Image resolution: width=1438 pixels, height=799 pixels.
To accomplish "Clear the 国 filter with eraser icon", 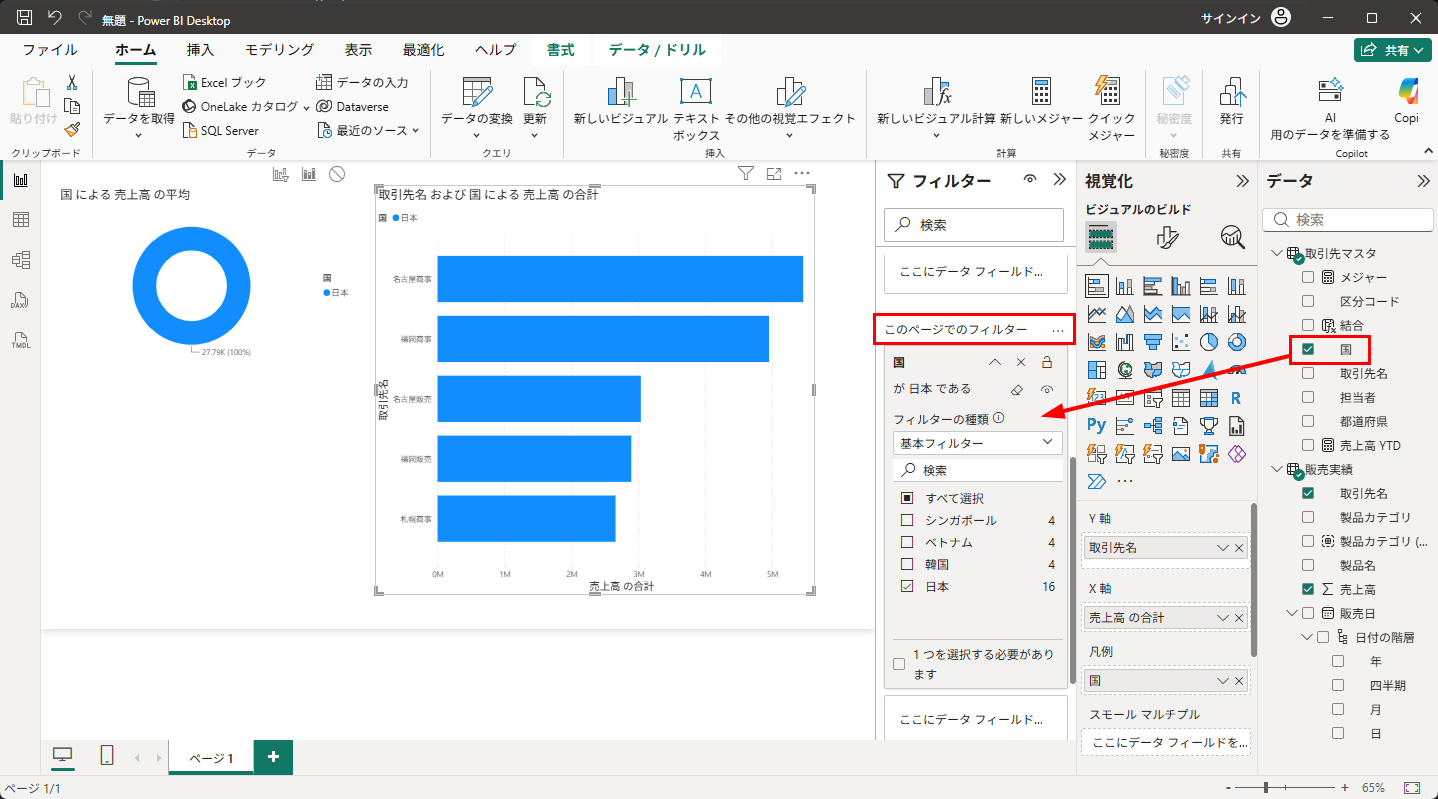I will 1017,389.
